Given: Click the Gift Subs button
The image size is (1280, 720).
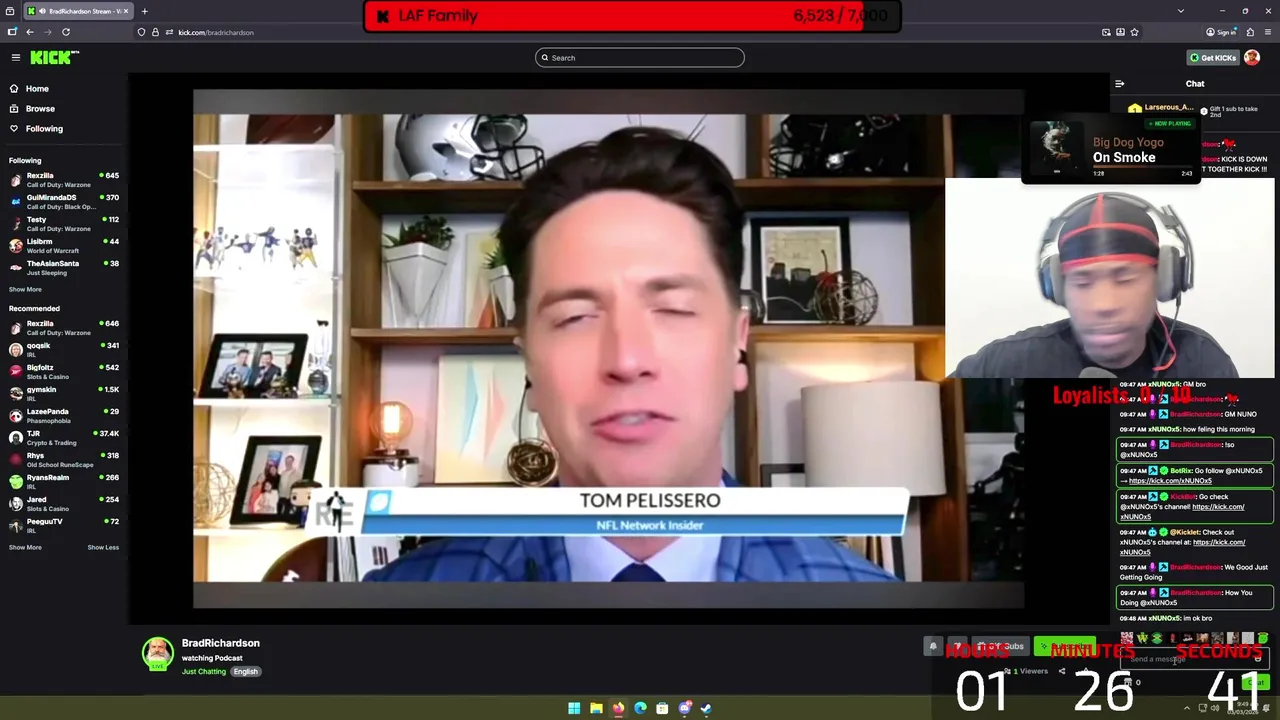Looking at the screenshot, I should click(1002, 647).
